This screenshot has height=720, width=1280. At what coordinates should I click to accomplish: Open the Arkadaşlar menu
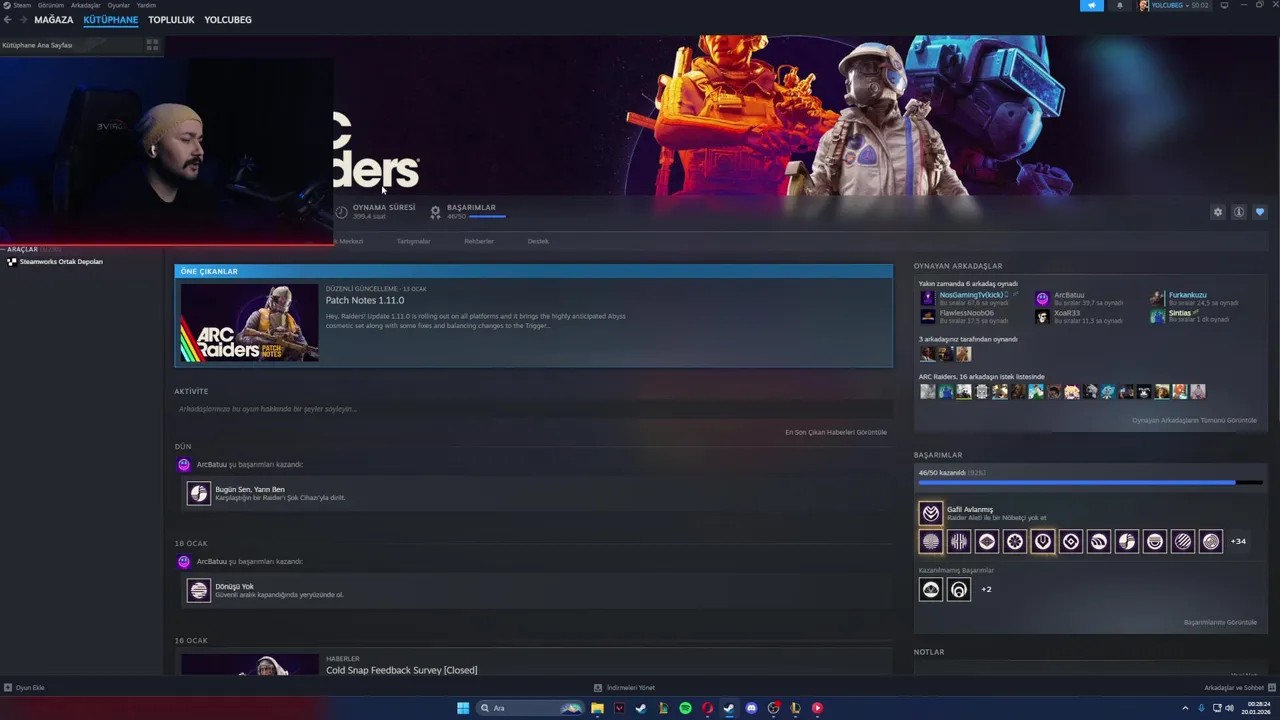86,5
